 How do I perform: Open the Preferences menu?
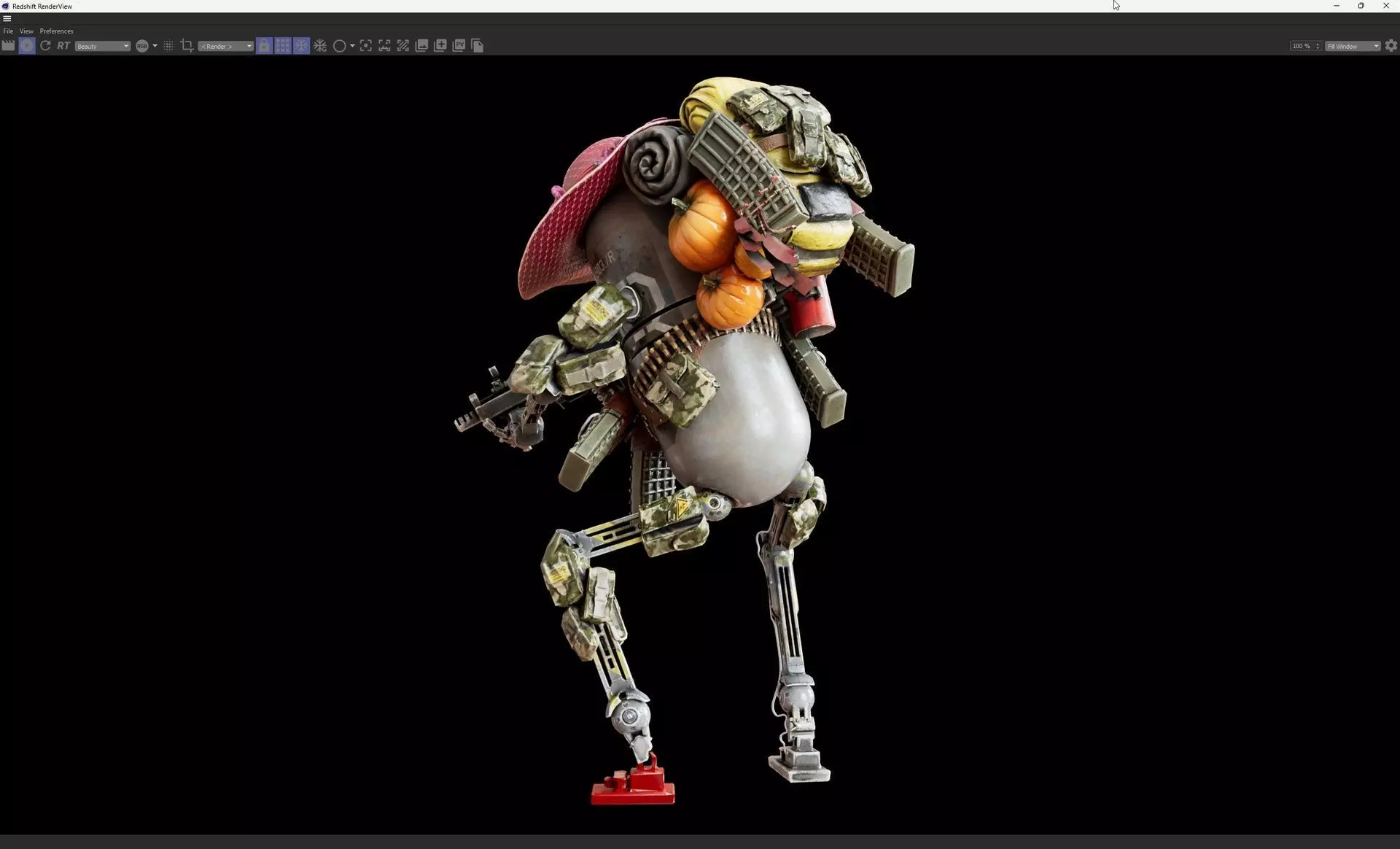tap(56, 31)
